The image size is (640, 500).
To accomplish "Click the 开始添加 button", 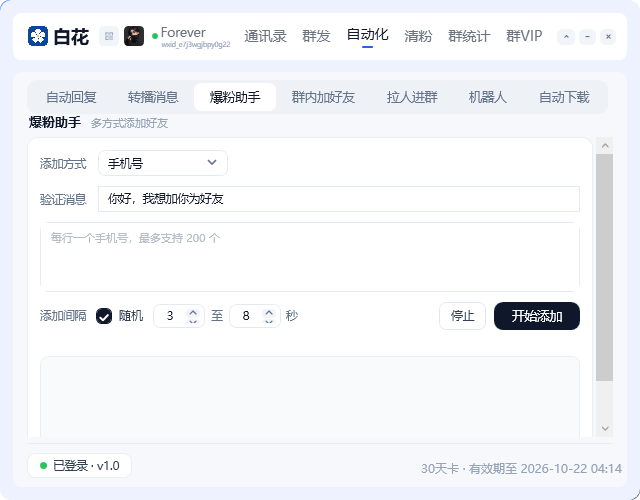I will pyautogui.click(x=537, y=316).
